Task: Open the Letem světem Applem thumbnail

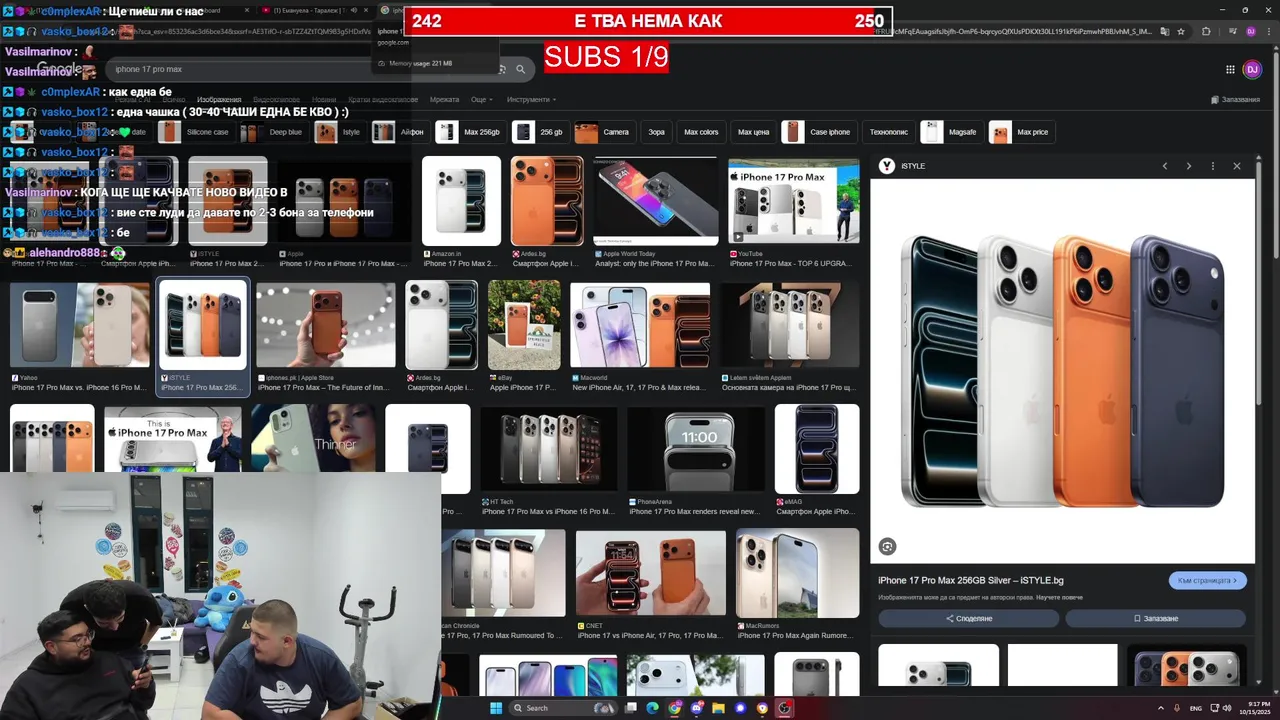Action: tap(790, 325)
